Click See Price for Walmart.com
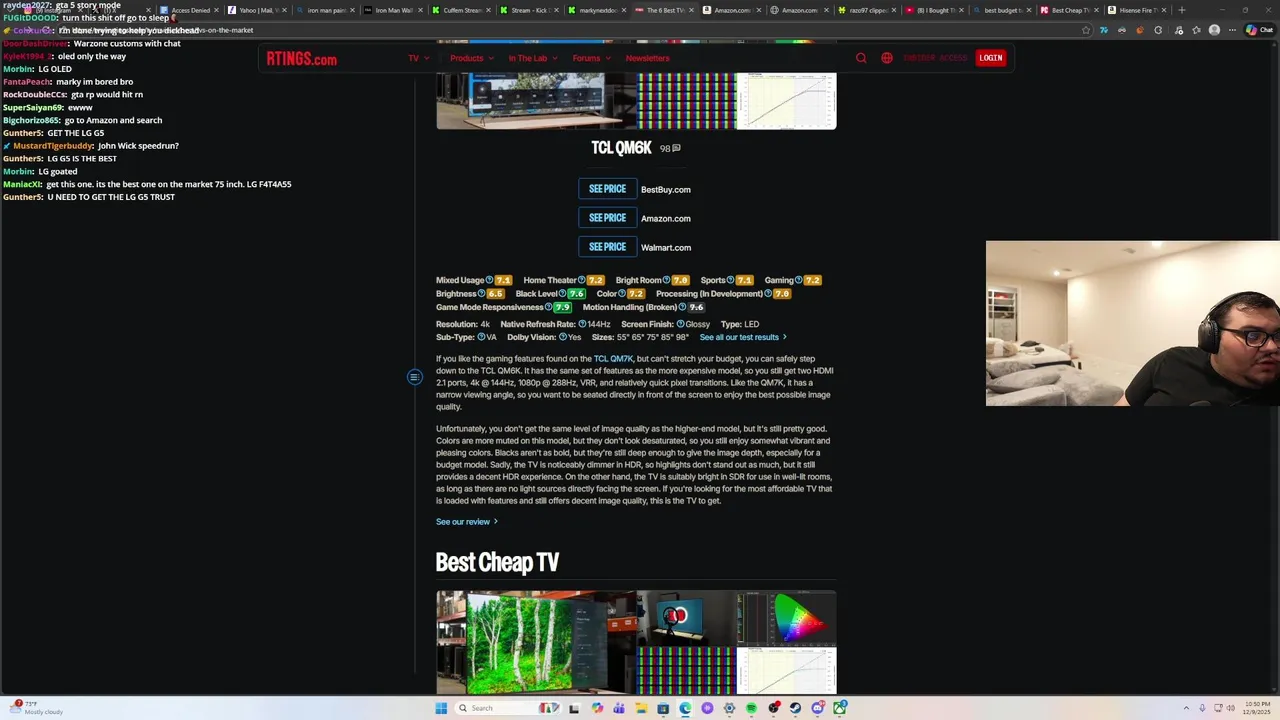Image resolution: width=1280 pixels, height=720 pixels. (607, 247)
